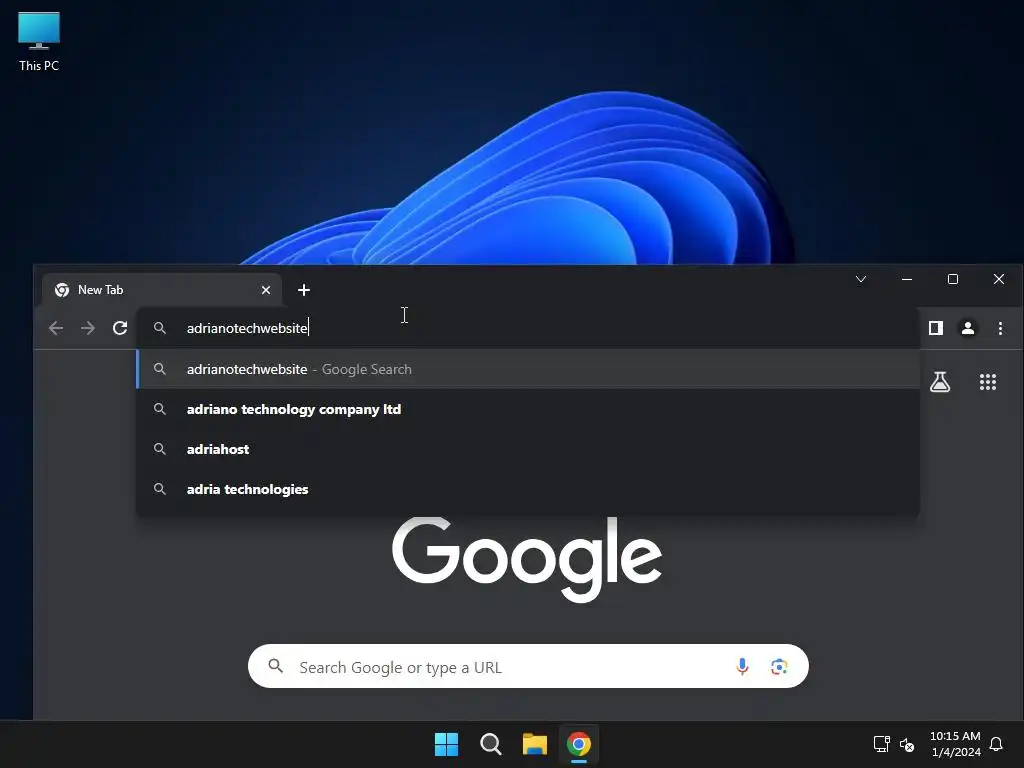The image size is (1024, 768).
Task: Select suggestion adrianotechwebsite - Google Search
Action: coord(528,369)
